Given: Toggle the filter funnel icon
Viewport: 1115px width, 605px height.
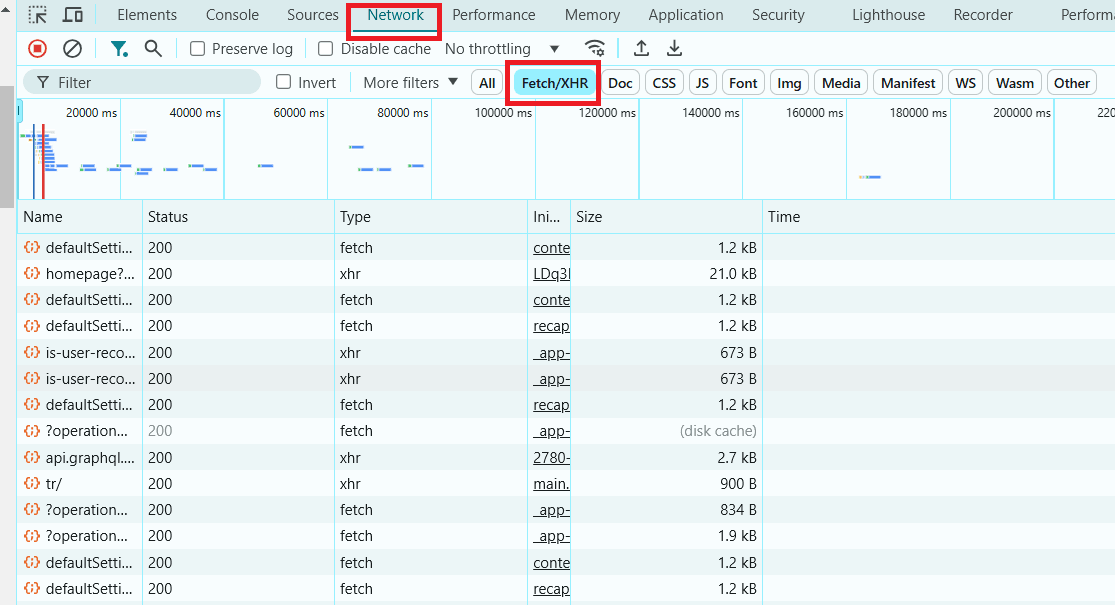Looking at the screenshot, I should (119, 48).
